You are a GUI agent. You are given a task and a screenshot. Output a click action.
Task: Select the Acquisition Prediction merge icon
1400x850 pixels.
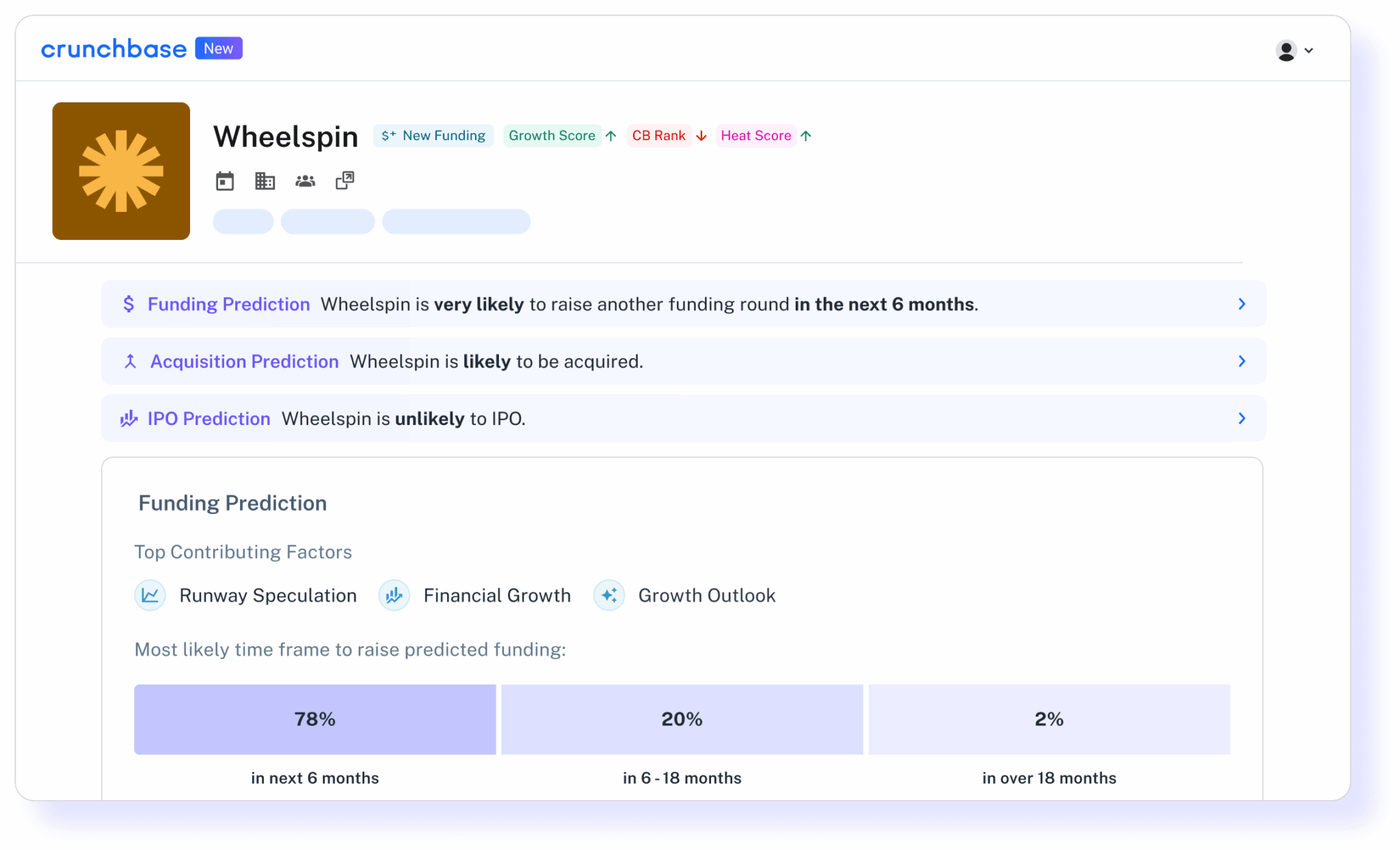click(129, 361)
